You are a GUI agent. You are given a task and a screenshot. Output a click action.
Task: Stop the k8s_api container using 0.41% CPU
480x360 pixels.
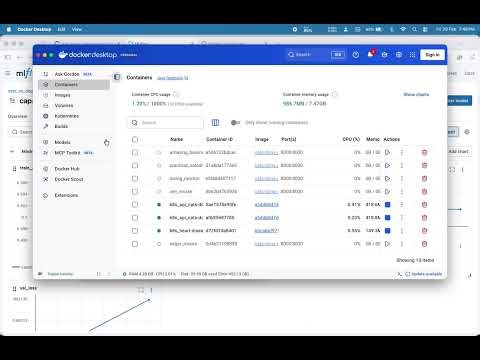click(387, 204)
